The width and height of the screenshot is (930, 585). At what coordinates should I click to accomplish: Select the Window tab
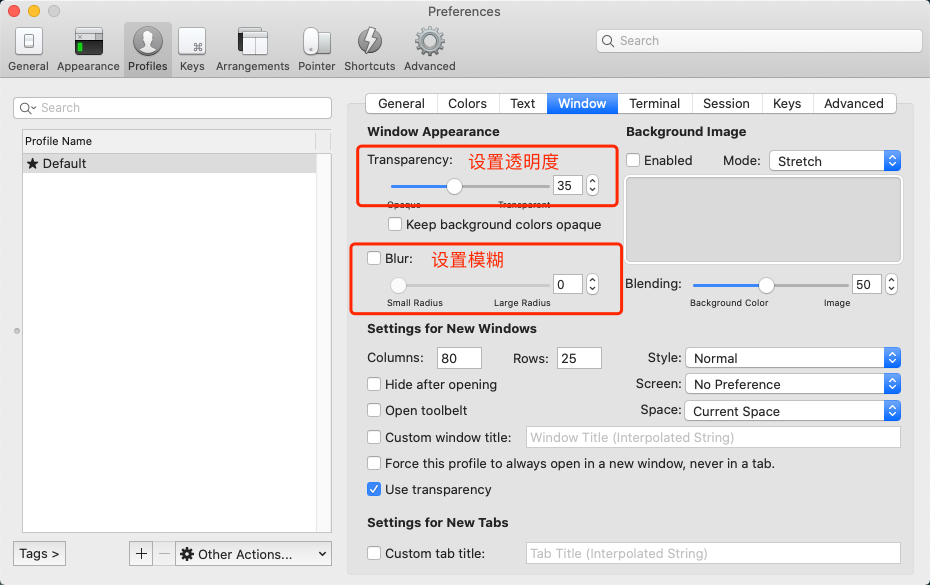pos(582,103)
